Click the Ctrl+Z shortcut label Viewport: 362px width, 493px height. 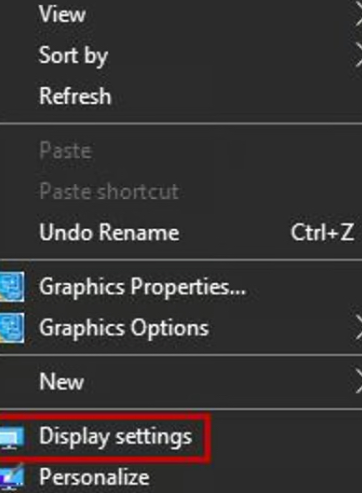322,232
